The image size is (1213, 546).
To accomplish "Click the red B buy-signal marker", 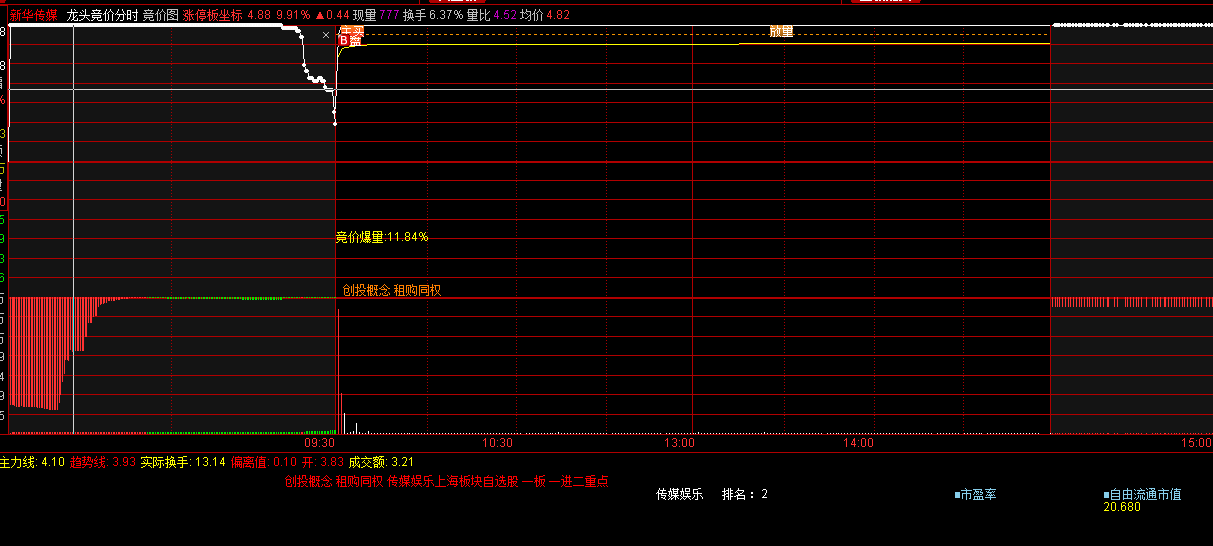I will click(x=344, y=42).
